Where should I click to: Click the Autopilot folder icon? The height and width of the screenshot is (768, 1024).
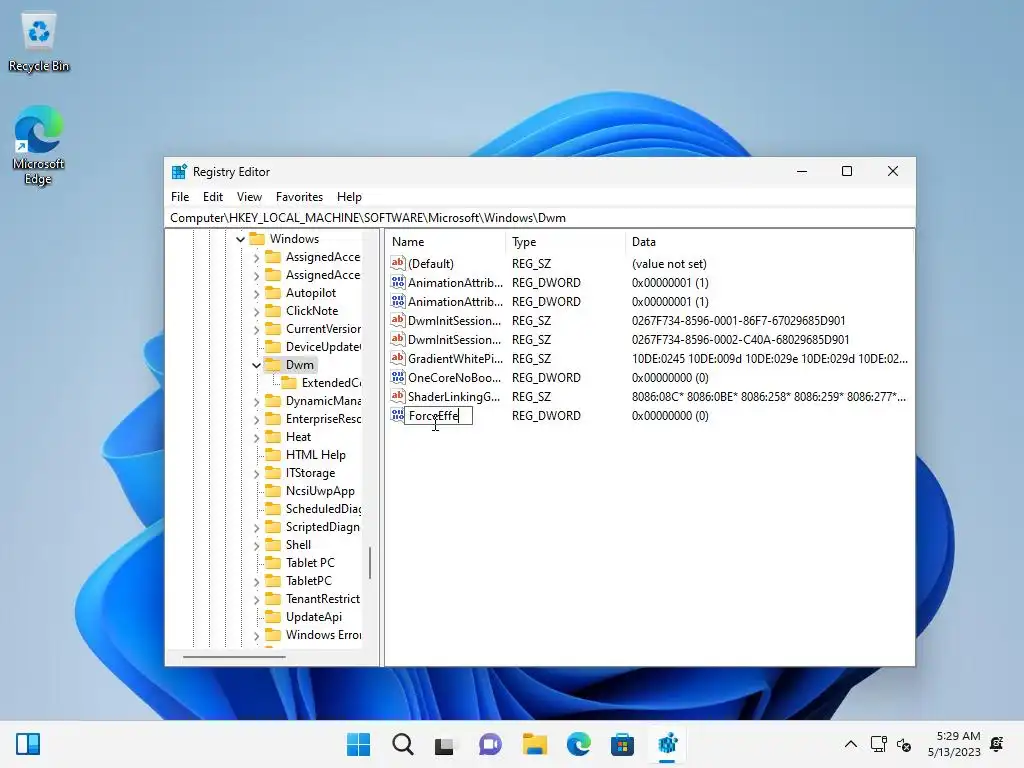(x=273, y=293)
